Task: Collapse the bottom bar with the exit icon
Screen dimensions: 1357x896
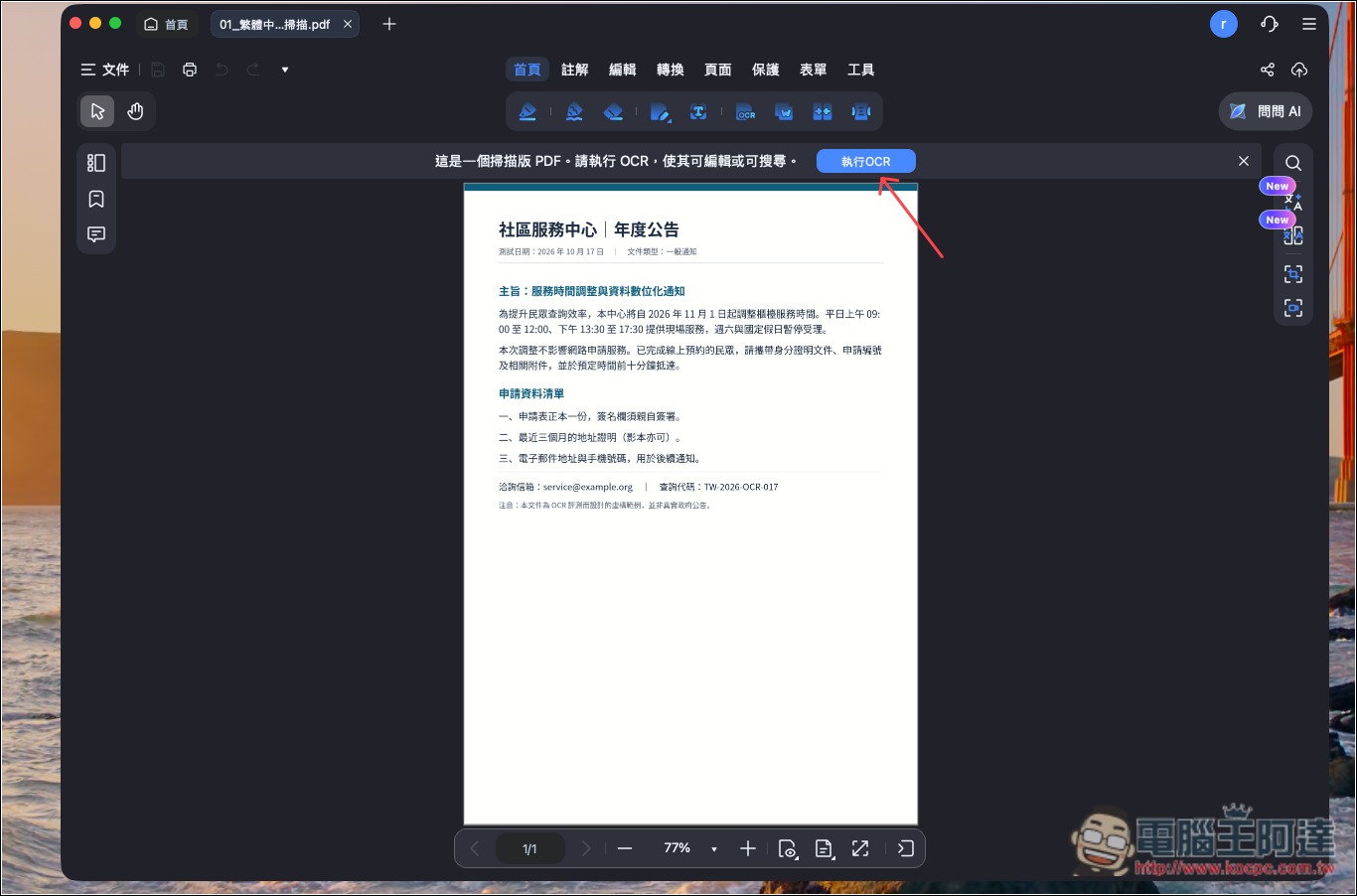Action: coord(905,848)
